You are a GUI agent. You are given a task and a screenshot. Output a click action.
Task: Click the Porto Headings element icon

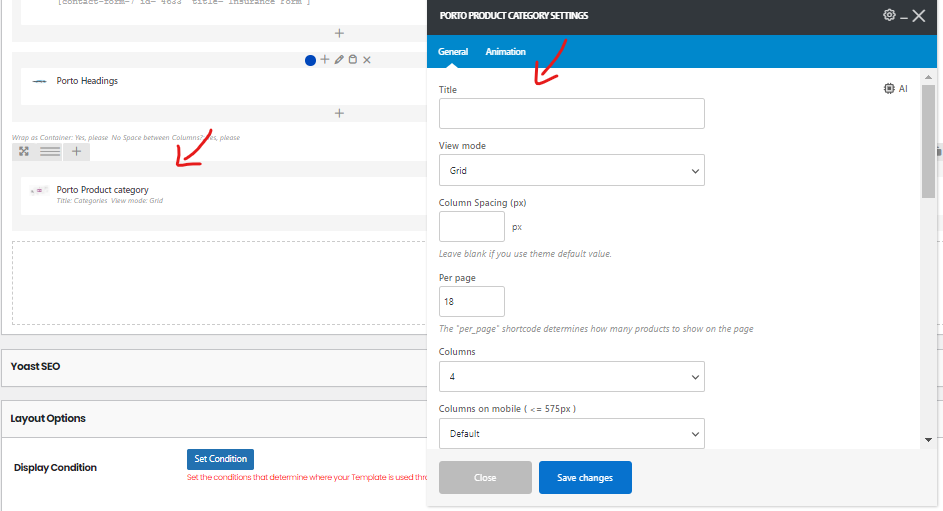40,81
